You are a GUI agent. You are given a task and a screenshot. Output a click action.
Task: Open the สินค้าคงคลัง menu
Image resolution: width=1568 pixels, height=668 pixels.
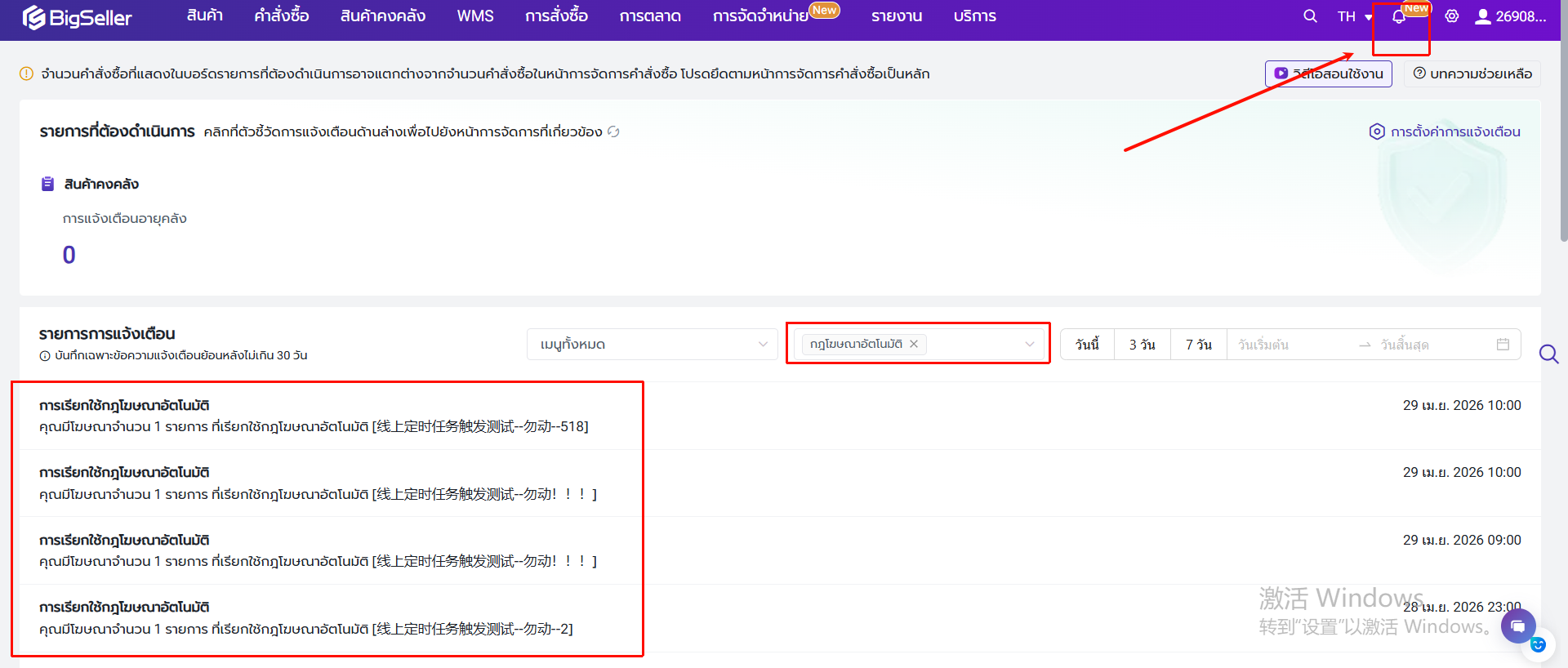[382, 16]
